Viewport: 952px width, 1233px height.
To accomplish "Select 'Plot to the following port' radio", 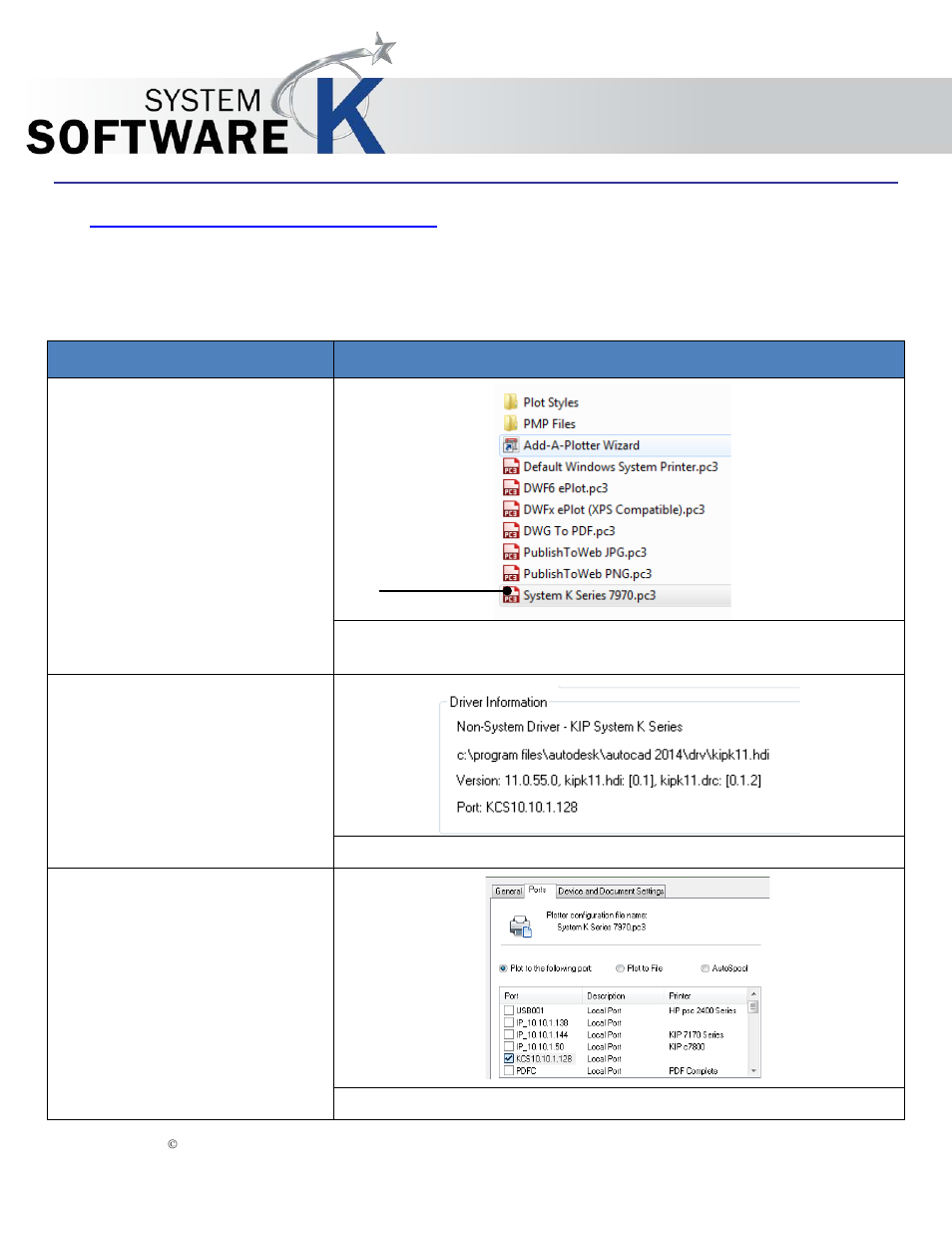I will (x=503, y=968).
